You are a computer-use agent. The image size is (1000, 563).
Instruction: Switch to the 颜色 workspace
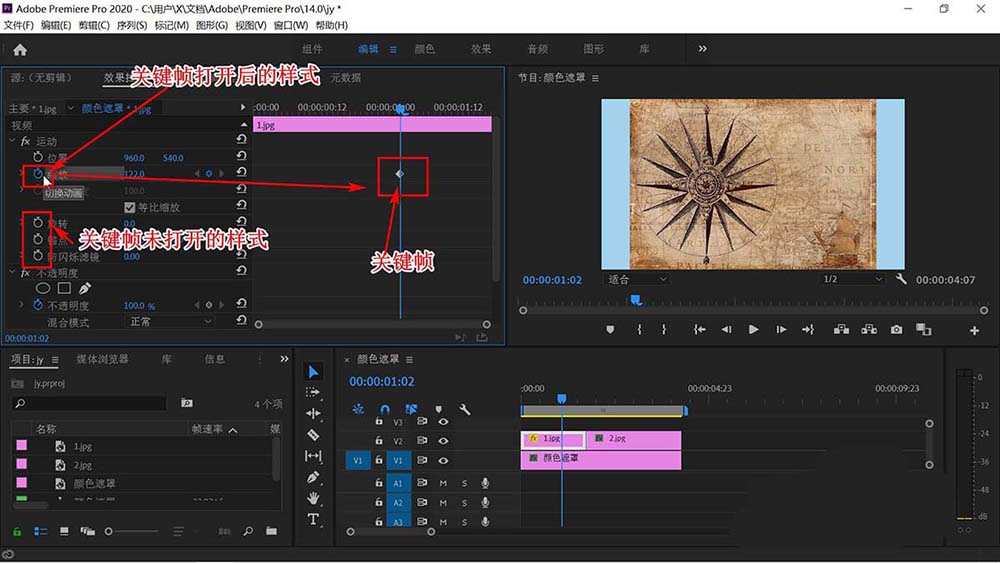pos(424,49)
